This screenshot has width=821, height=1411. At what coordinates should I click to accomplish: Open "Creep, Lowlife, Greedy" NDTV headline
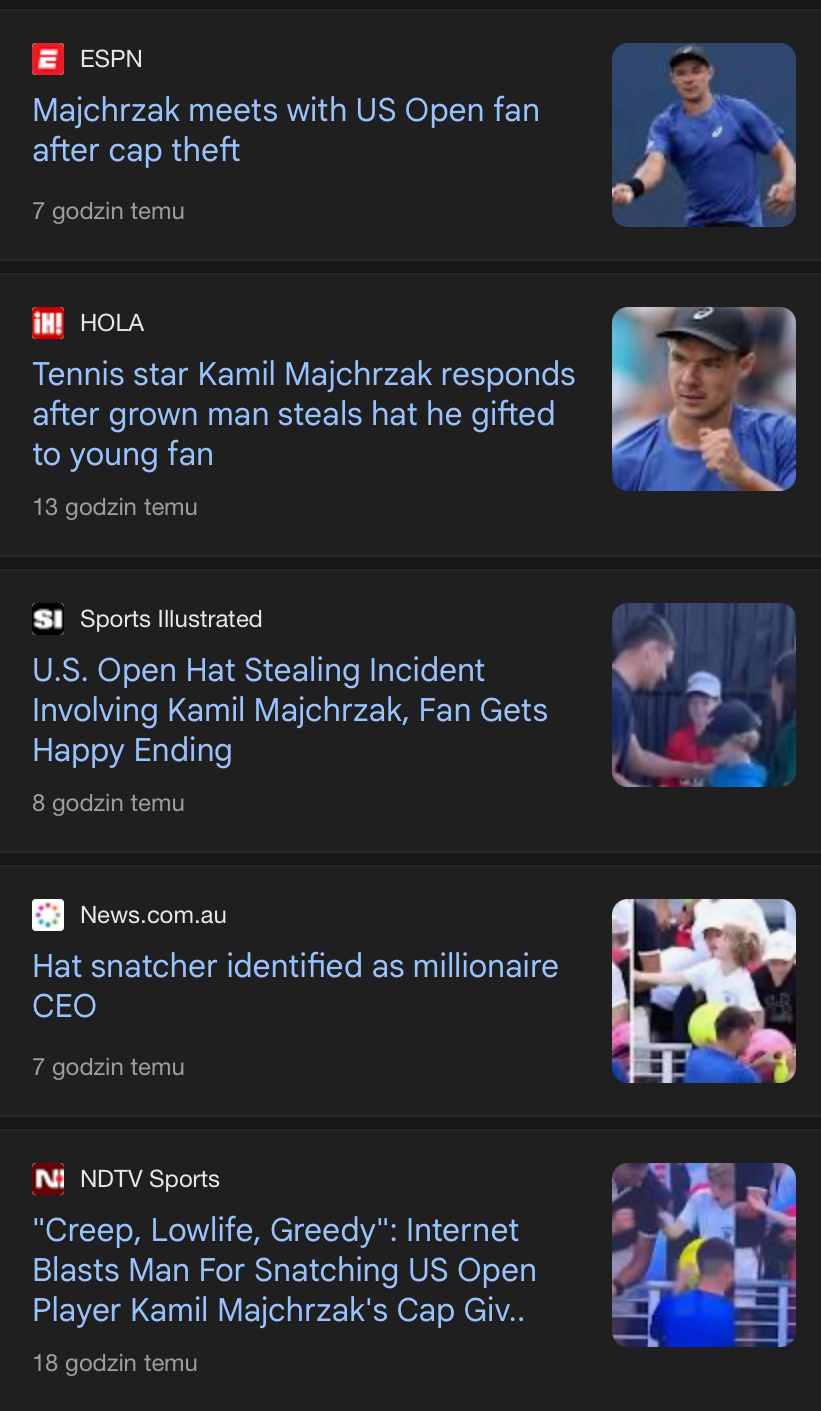click(x=284, y=1270)
